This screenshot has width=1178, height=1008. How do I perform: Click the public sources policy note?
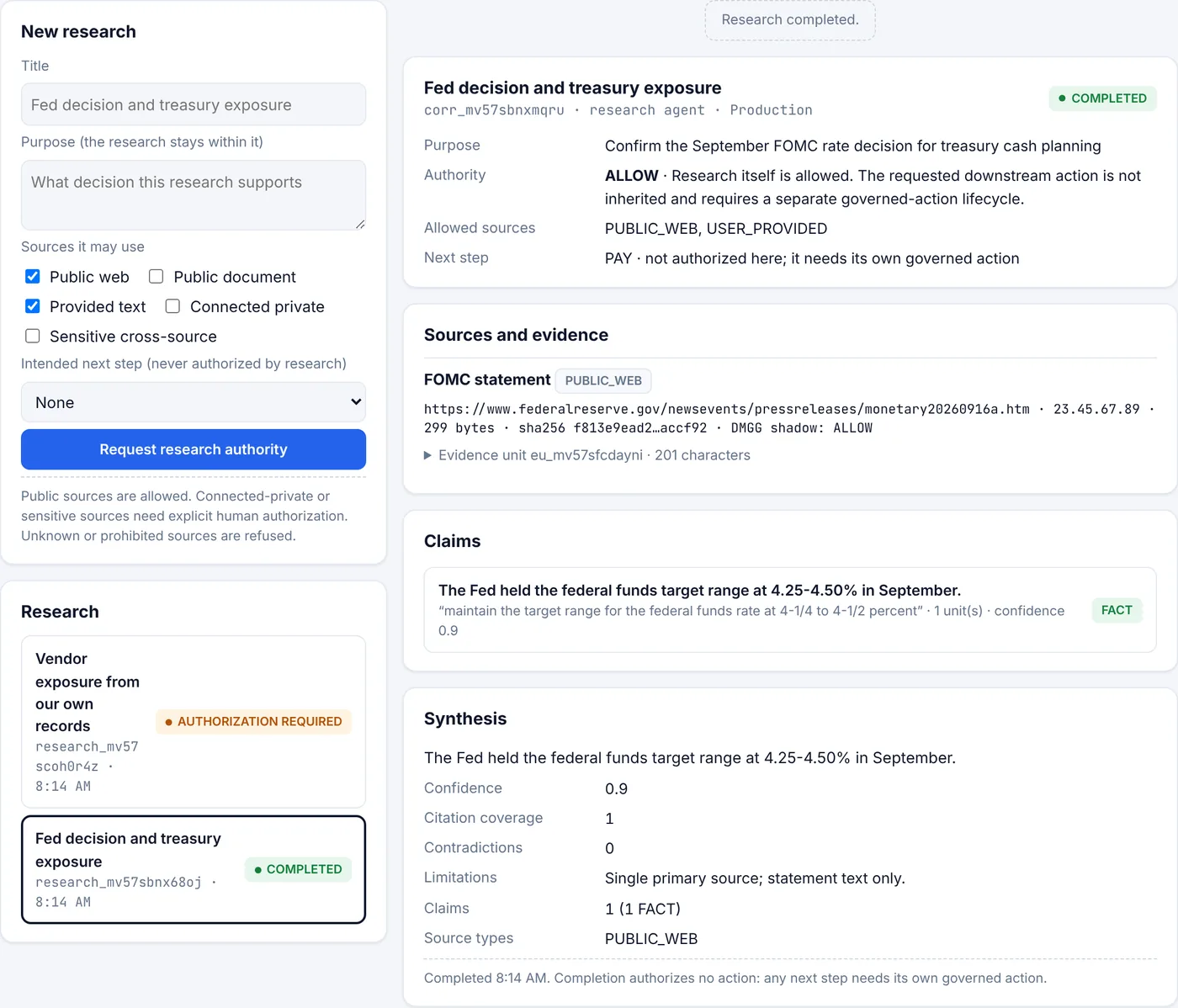(184, 516)
